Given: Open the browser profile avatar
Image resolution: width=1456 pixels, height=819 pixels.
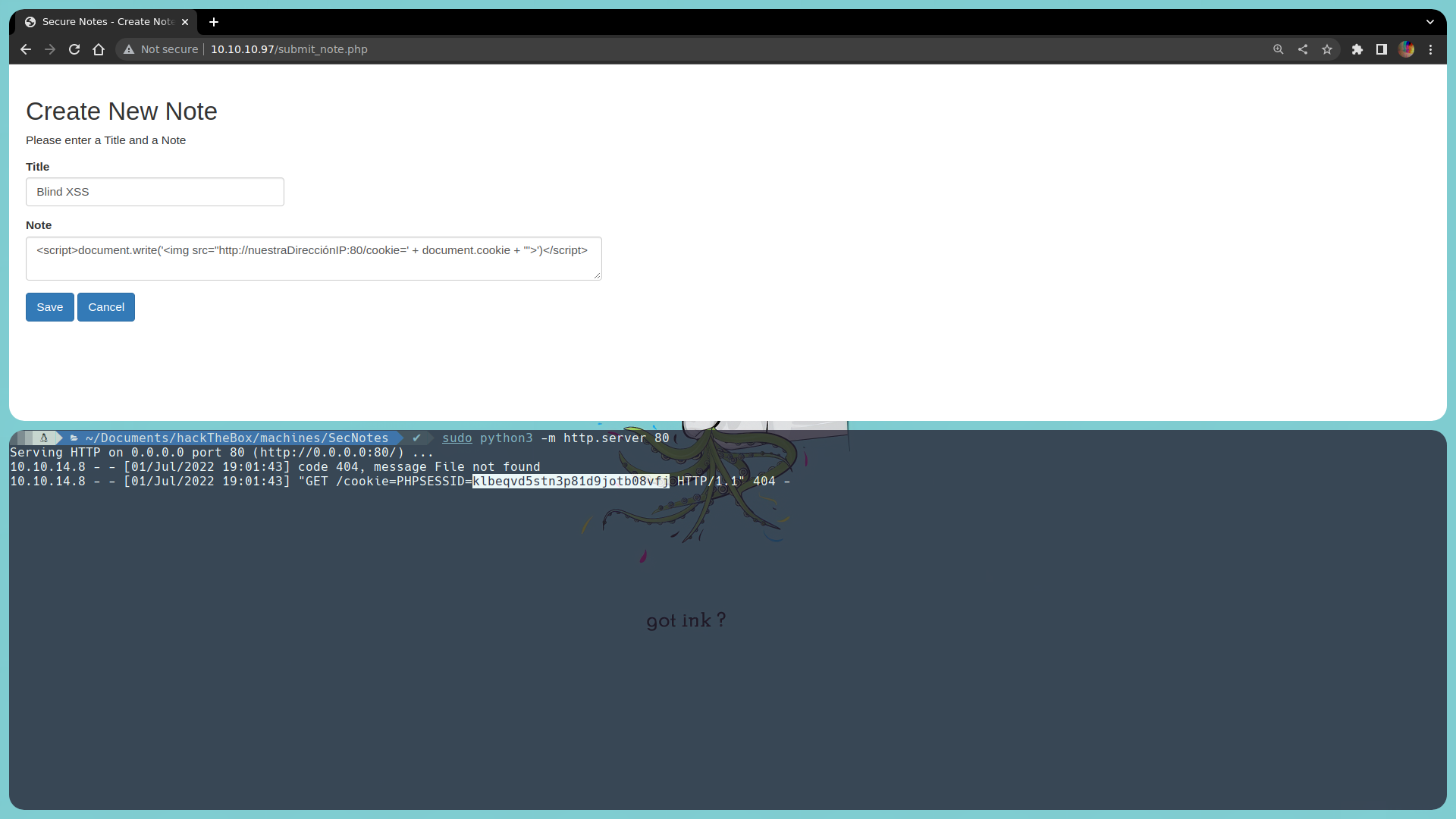Looking at the screenshot, I should pyautogui.click(x=1407, y=49).
